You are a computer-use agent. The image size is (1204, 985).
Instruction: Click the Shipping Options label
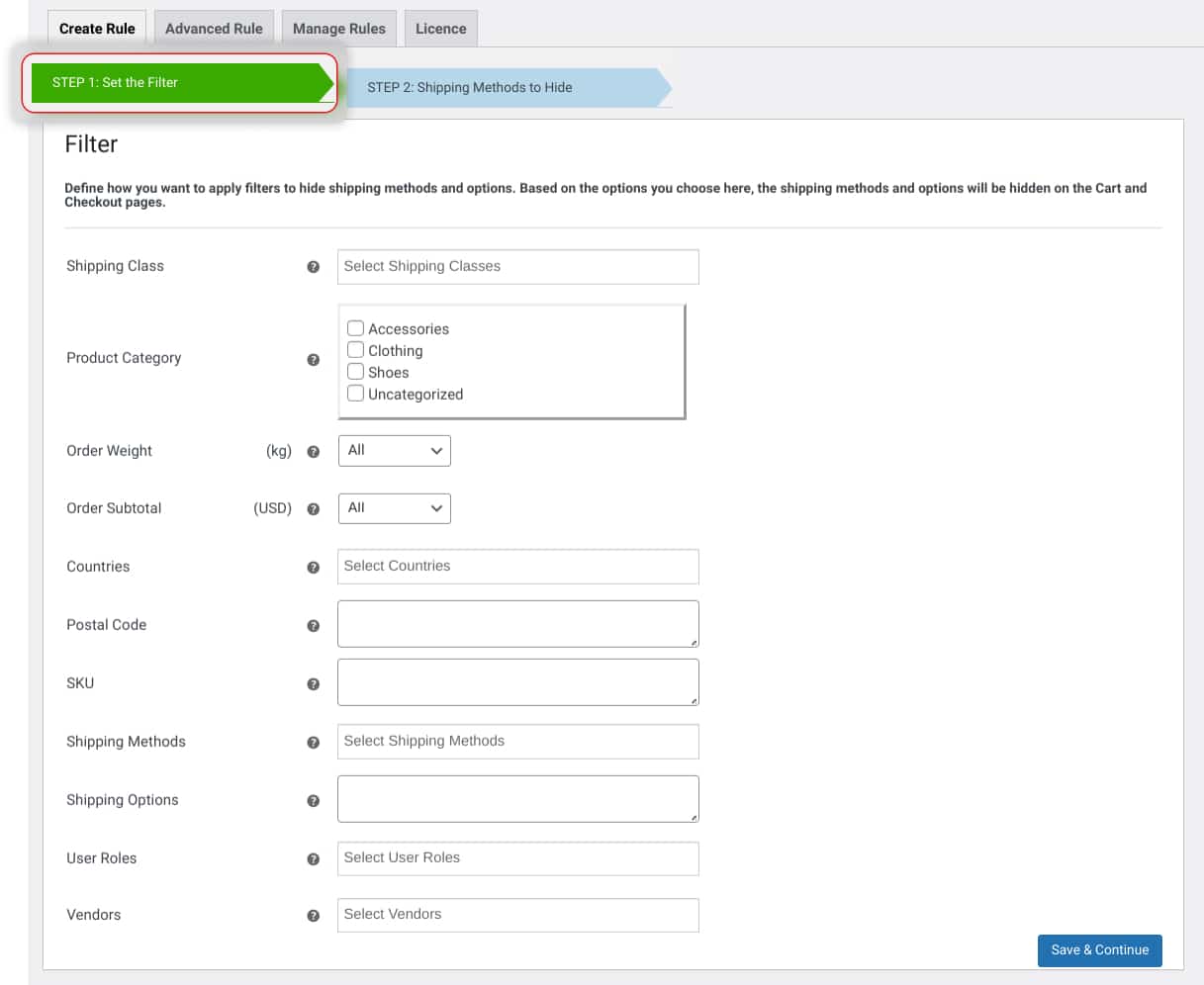[123, 800]
